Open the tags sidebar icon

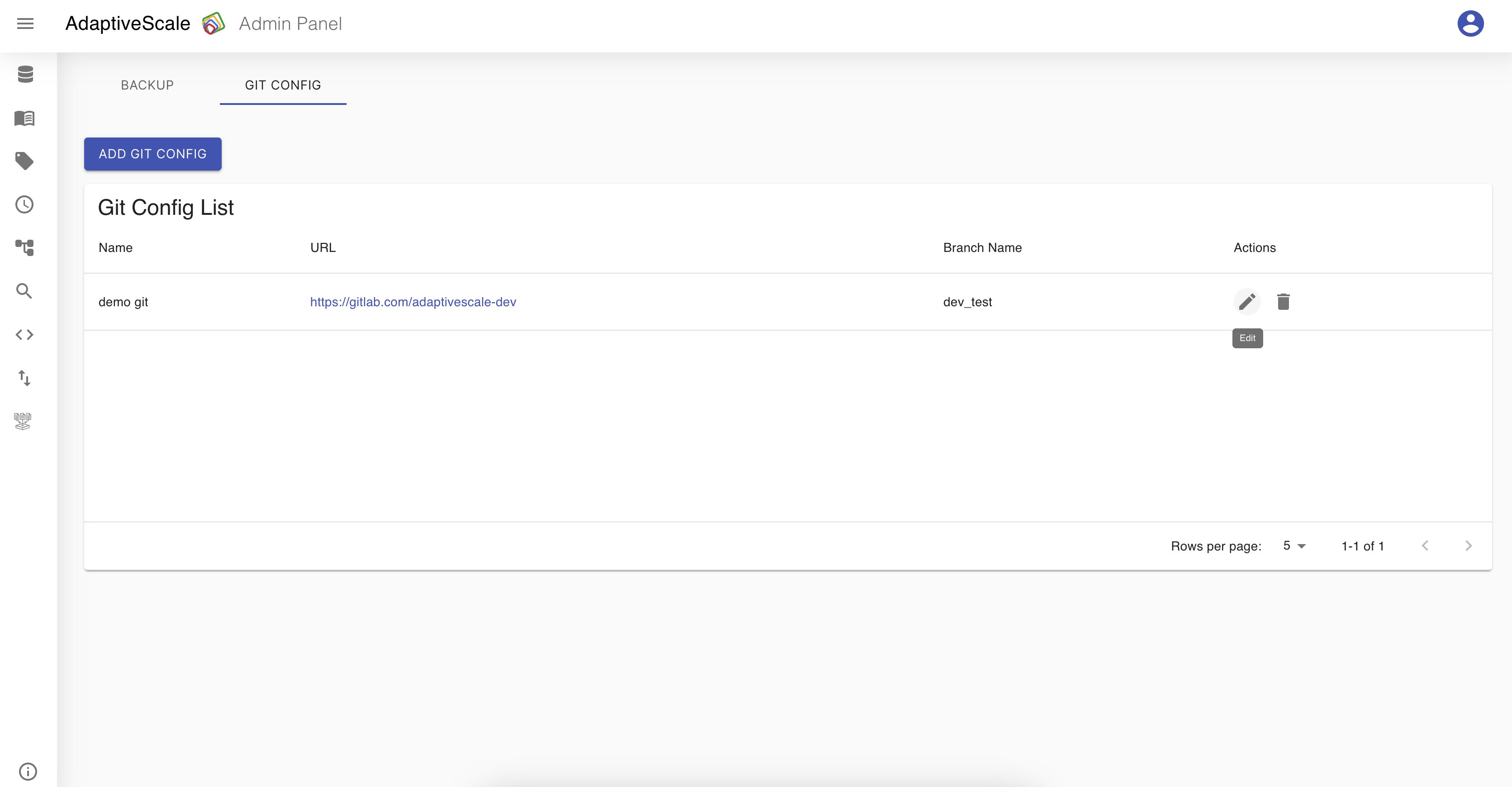(x=24, y=161)
